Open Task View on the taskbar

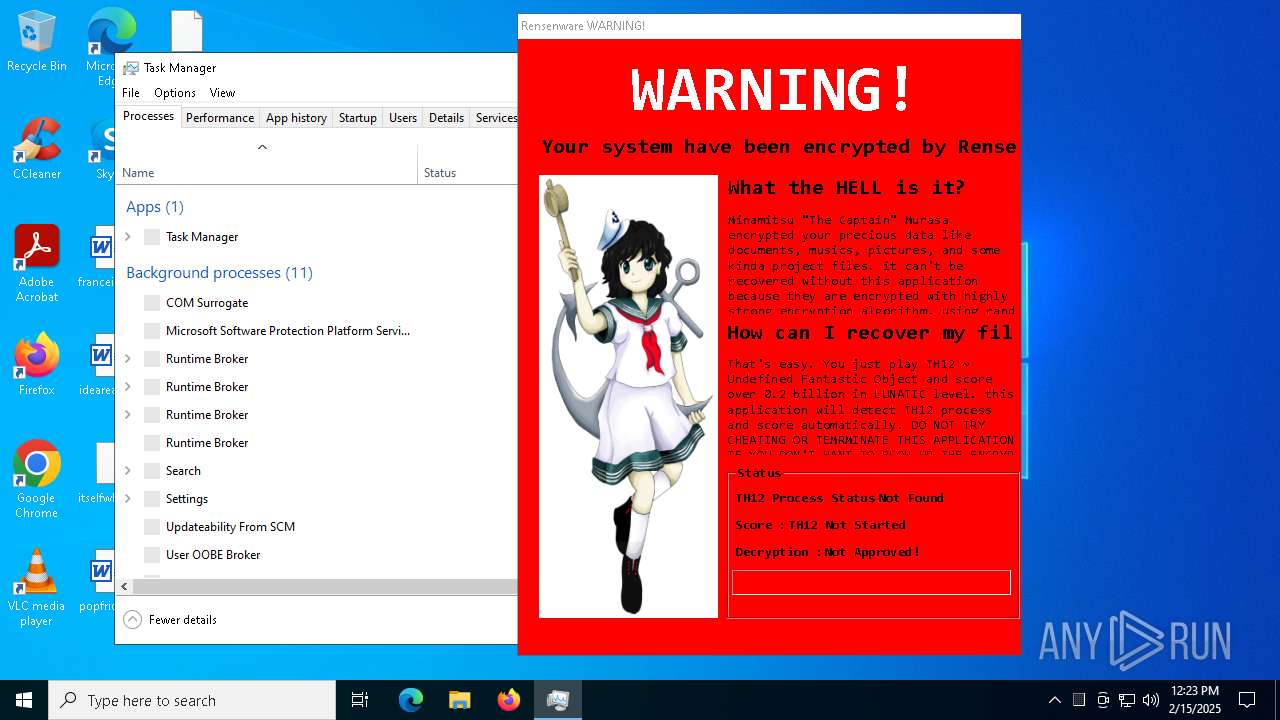click(x=360, y=700)
